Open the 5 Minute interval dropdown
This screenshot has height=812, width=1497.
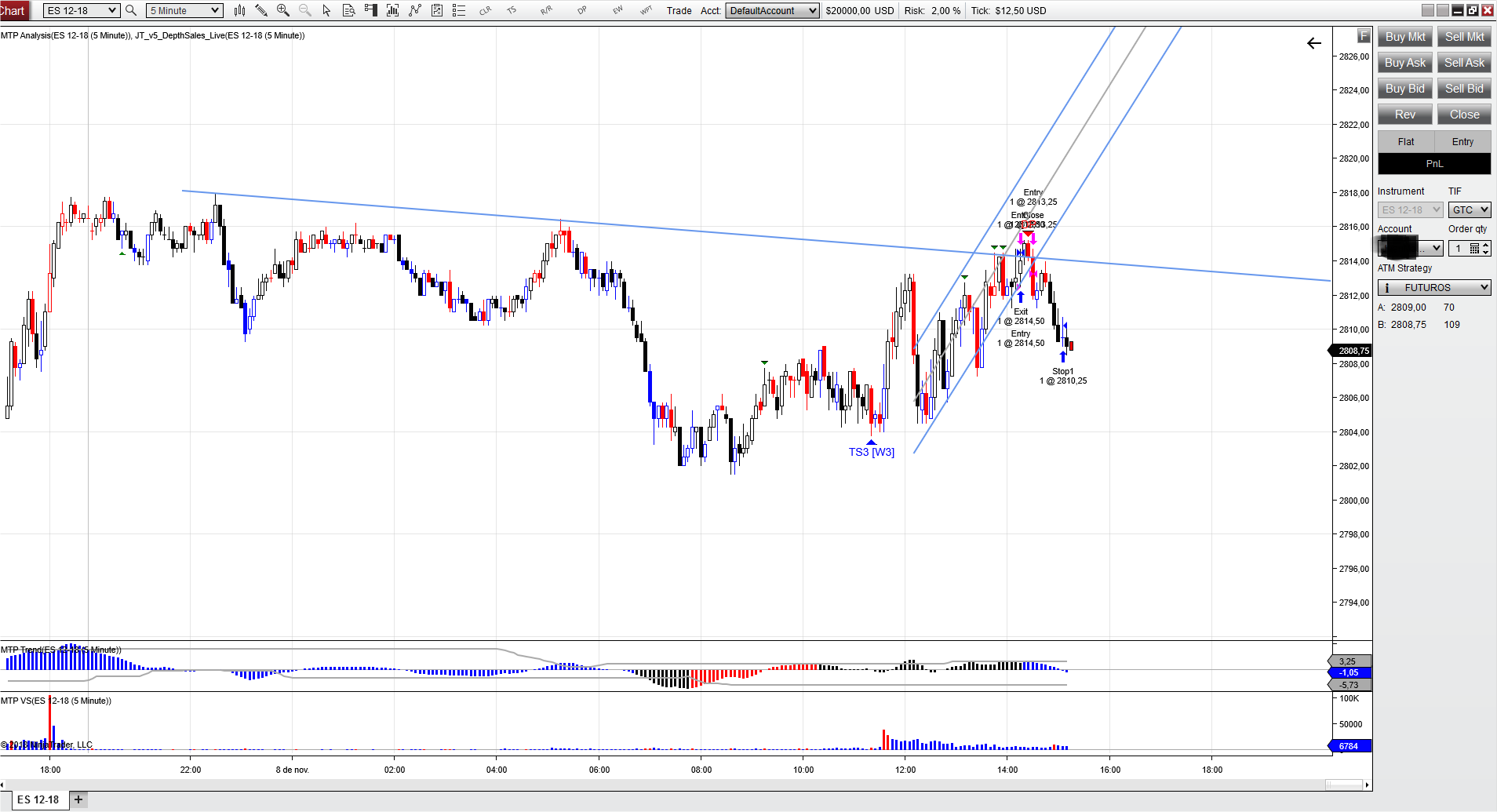pos(184,10)
